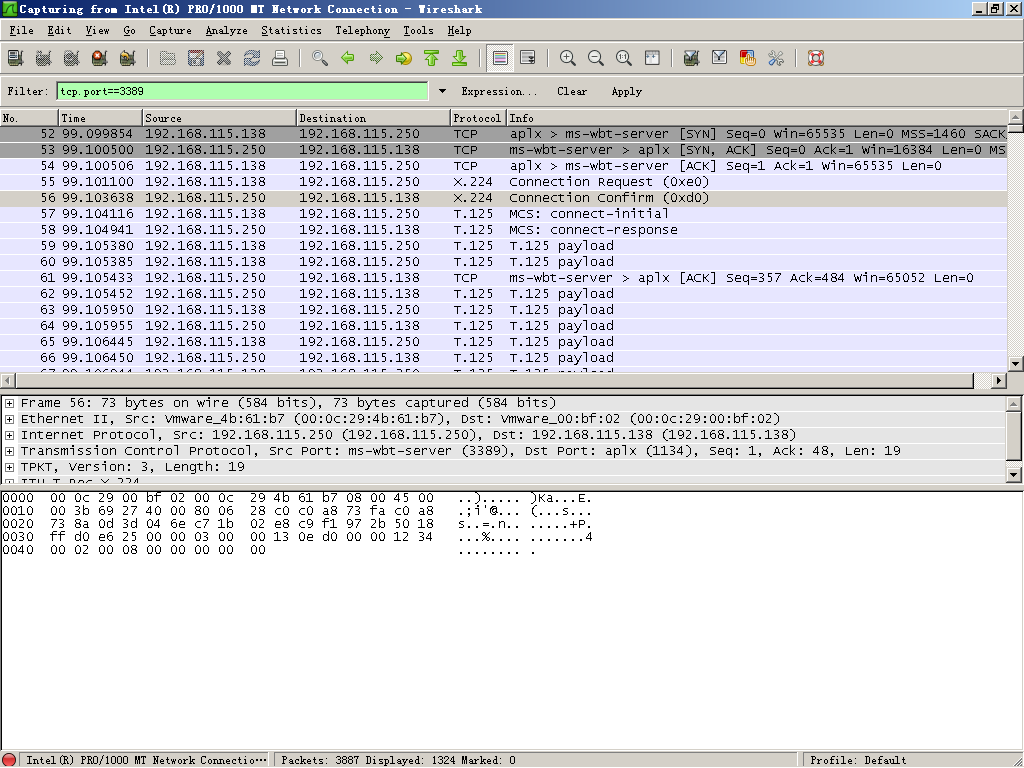
Task: Toggle auto scroll in live capture
Action: 528,58
